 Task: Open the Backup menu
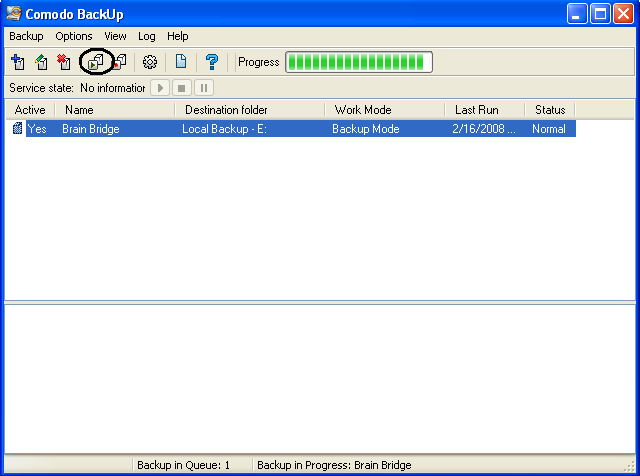point(26,36)
